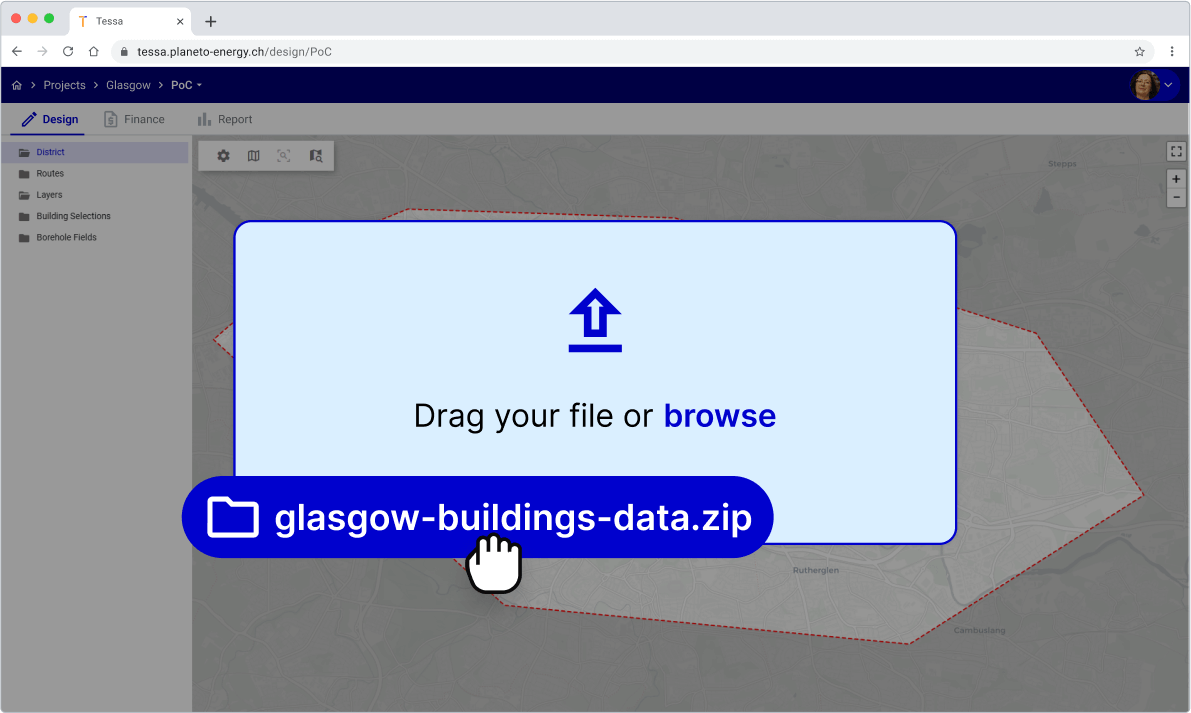The height and width of the screenshot is (713, 1191).
Task: Select the basemap layers icon in the toolbar
Action: tap(253, 156)
